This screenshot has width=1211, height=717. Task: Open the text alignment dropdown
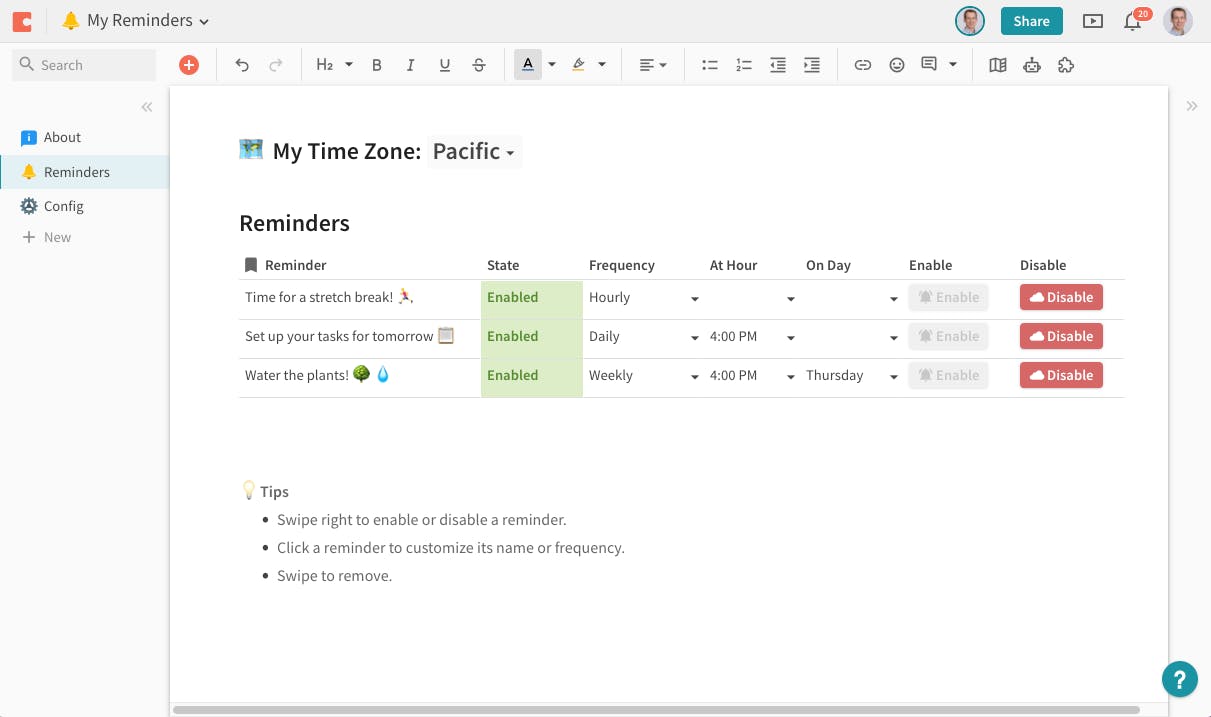pos(653,65)
